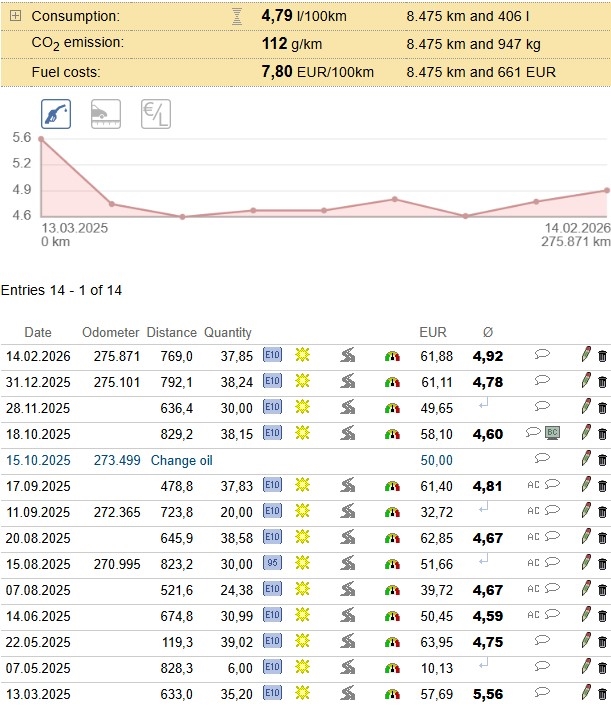Click the BC board computer icon on 18.10.2025
611x708 pixels.
pyautogui.click(x=552, y=433)
